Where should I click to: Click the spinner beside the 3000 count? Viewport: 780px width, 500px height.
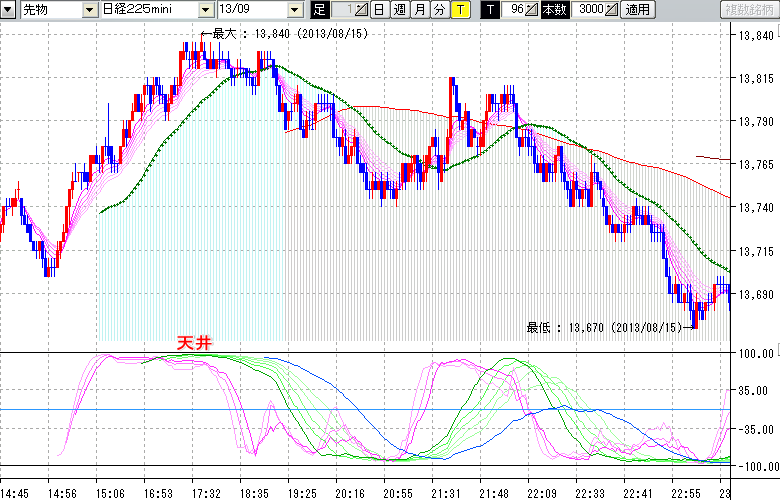point(612,10)
